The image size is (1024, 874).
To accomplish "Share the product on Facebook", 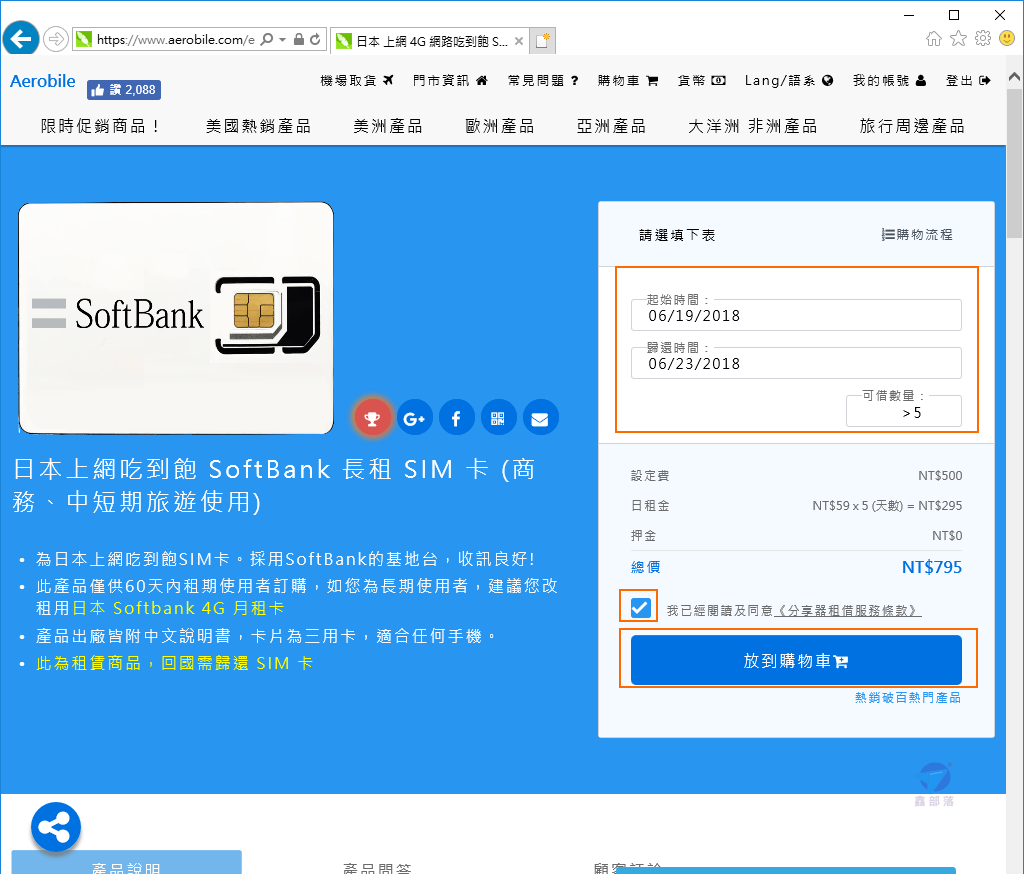I will tap(456, 418).
